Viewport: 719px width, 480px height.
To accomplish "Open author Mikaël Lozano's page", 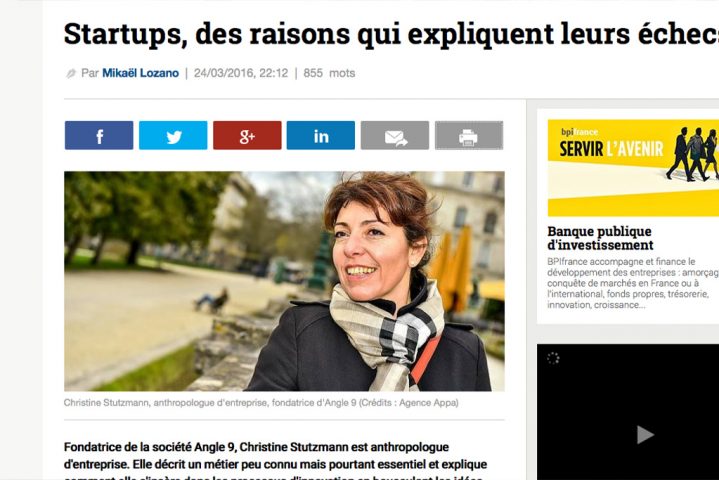I will tap(140, 73).
